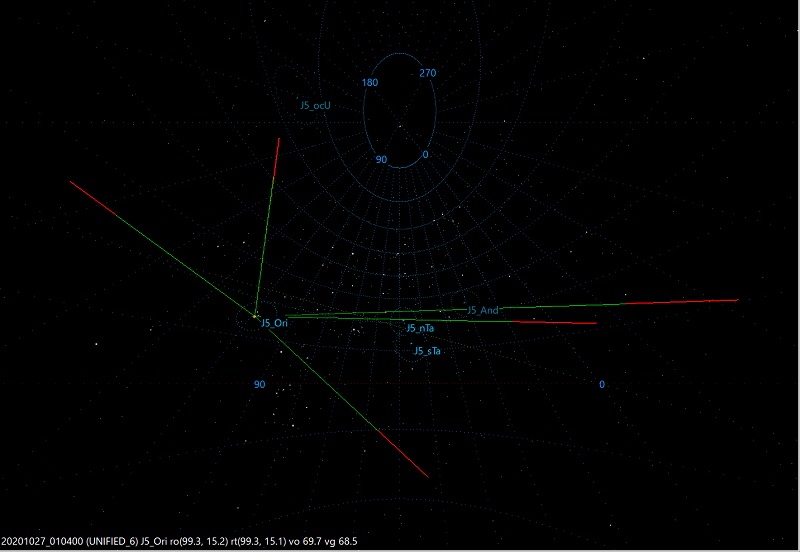Click the 90 label below J5_Ori
The image size is (800, 552).
(259, 384)
